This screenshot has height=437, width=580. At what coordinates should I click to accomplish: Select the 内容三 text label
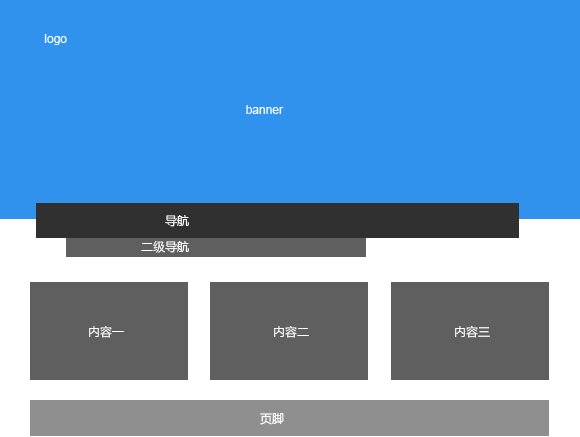(x=472, y=332)
